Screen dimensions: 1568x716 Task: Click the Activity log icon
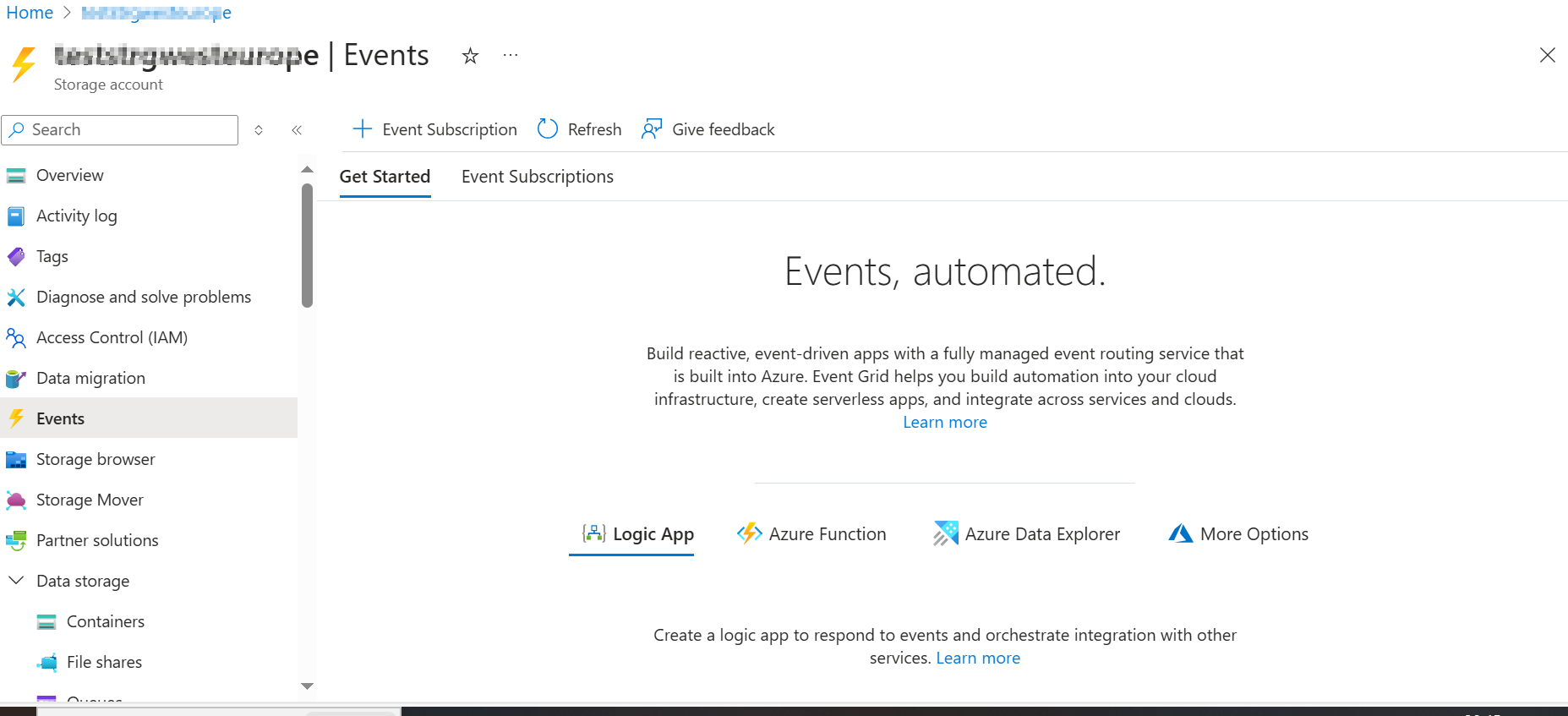[x=16, y=216]
